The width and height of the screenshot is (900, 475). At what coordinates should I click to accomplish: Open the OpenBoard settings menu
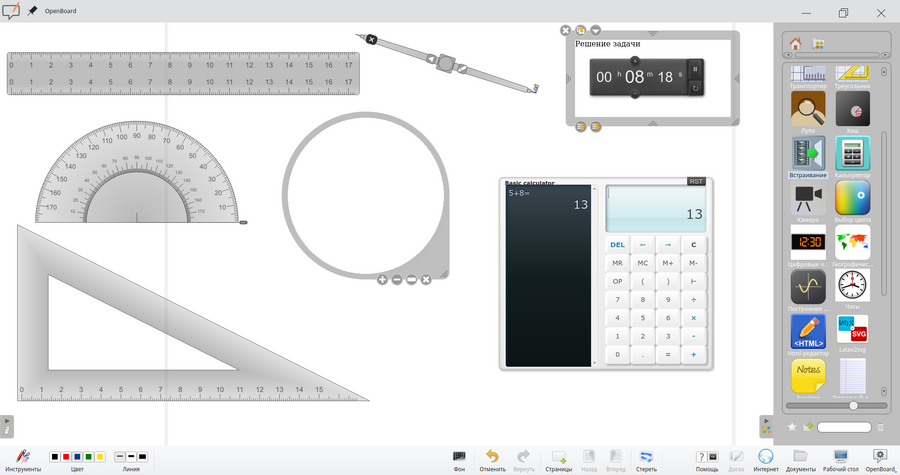click(880, 457)
